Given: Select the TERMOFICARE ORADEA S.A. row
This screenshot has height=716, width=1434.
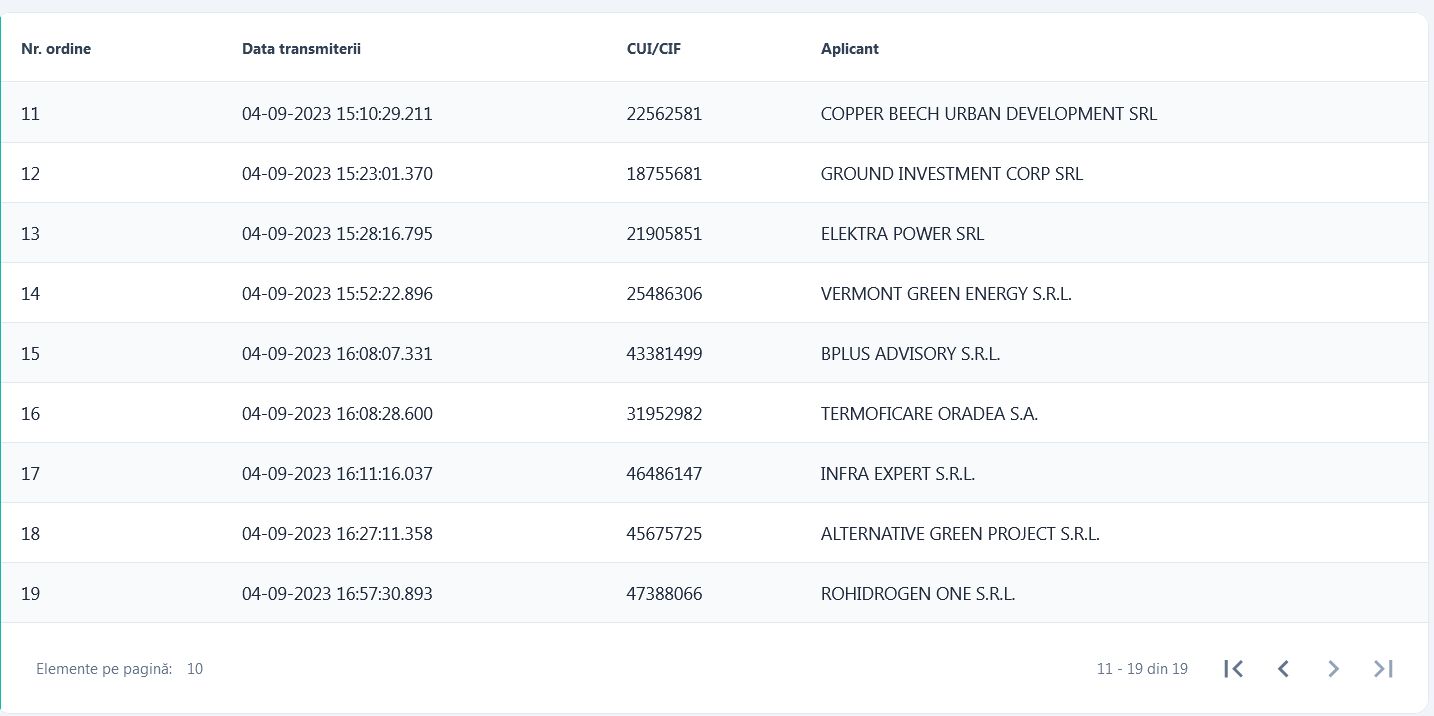Looking at the screenshot, I should click(x=929, y=414).
